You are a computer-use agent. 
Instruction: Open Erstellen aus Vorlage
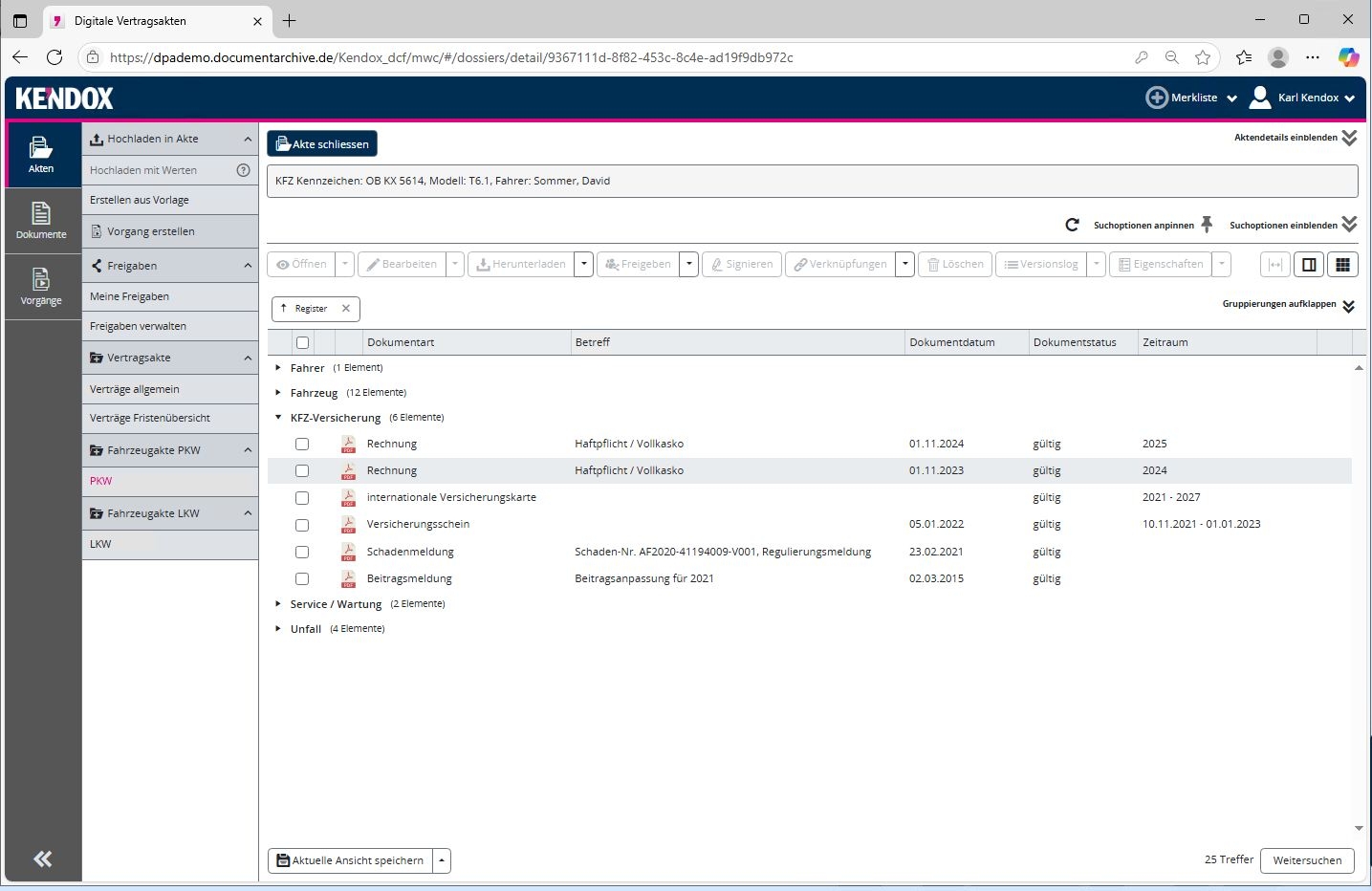pos(170,200)
